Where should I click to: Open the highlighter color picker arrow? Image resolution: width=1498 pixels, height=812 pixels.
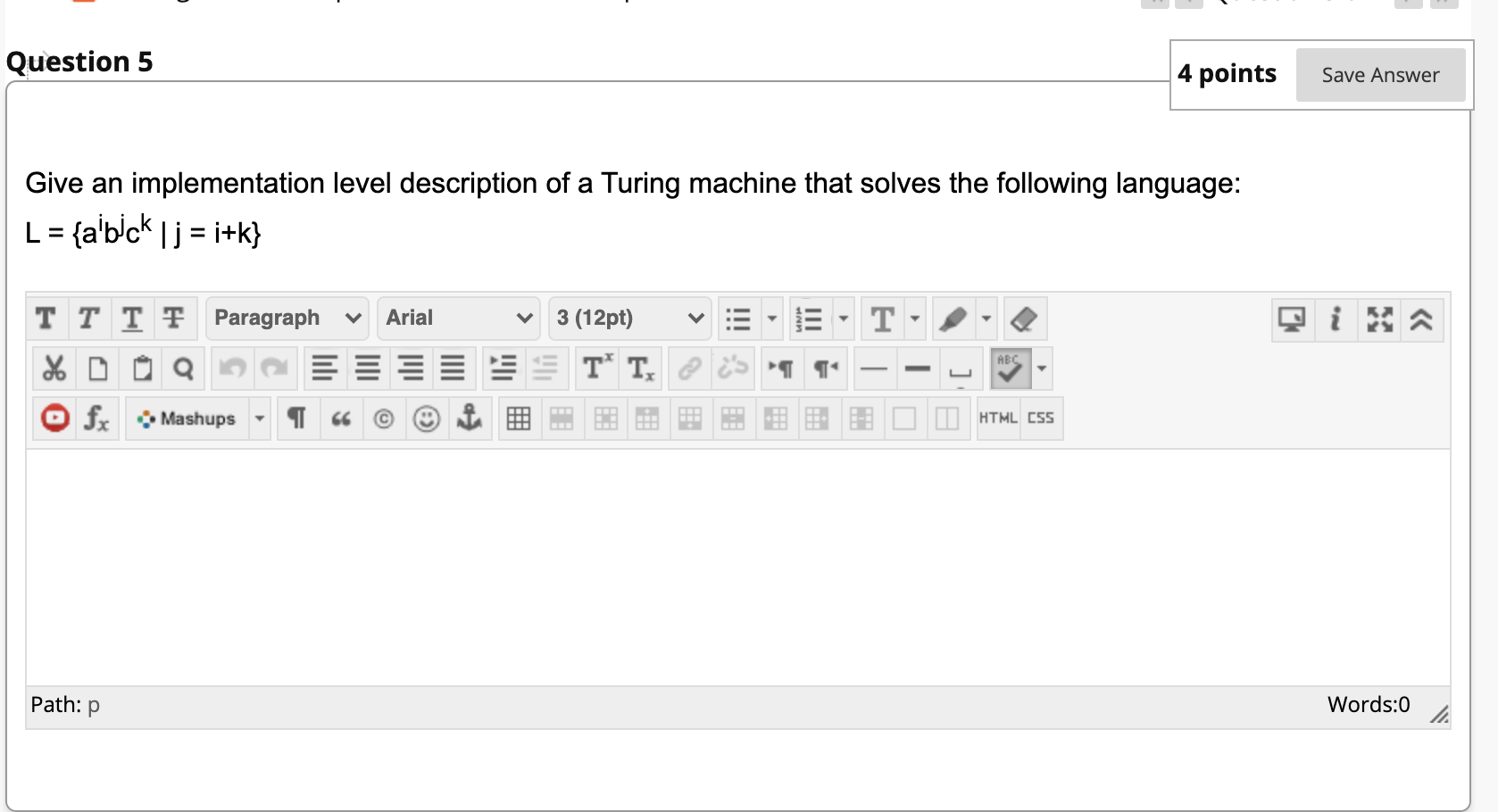pos(986,319)
